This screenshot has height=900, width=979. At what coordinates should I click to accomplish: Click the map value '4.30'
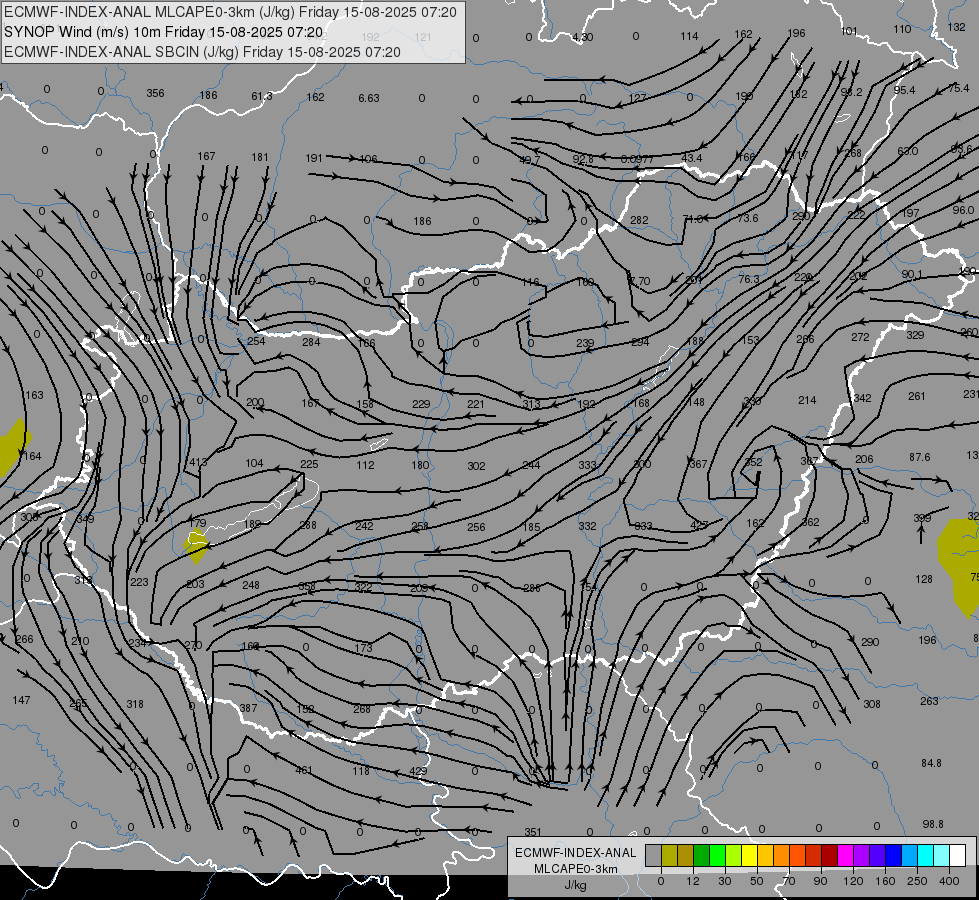(583, 37)
